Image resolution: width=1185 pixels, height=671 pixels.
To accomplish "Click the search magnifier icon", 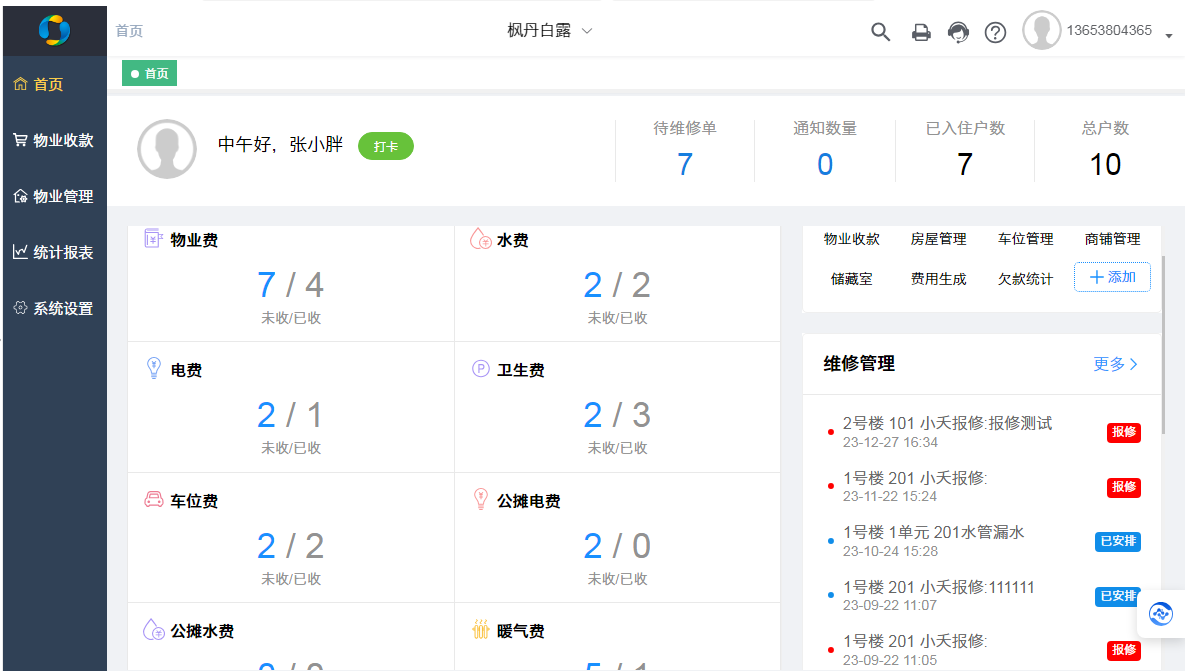I will 880,32.
